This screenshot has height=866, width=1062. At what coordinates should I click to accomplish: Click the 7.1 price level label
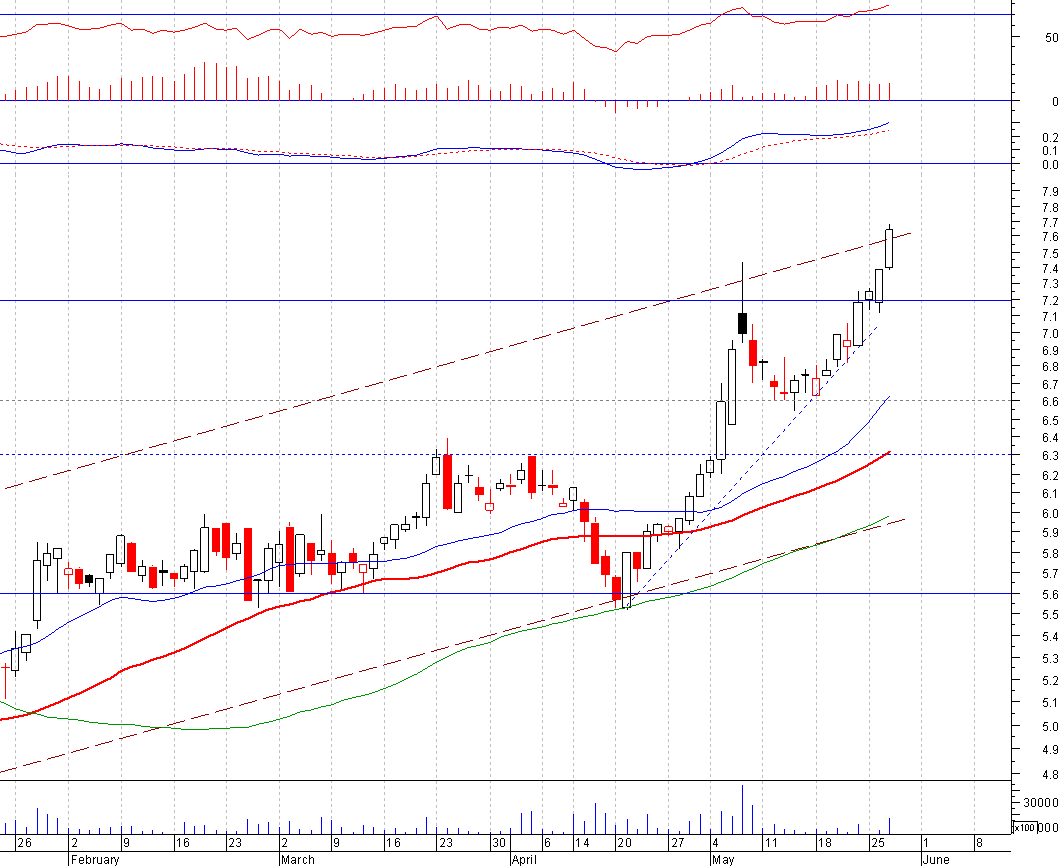click(1050, 317)
